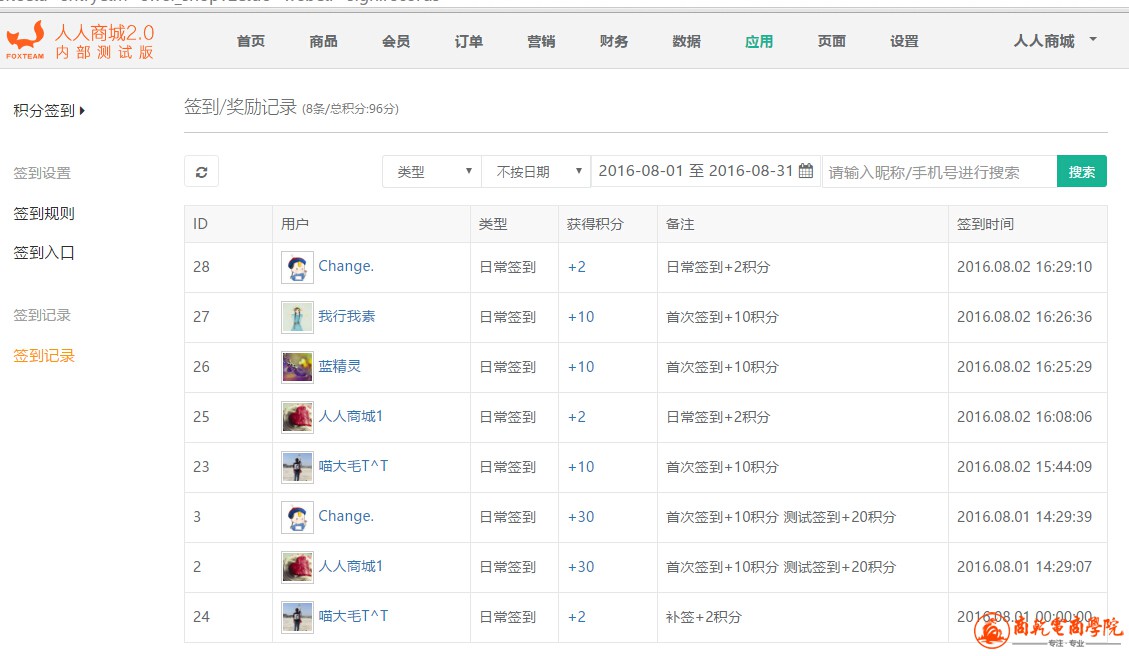
Task: Click avatar of user 蓝精灵
Action: pos(297,367)
